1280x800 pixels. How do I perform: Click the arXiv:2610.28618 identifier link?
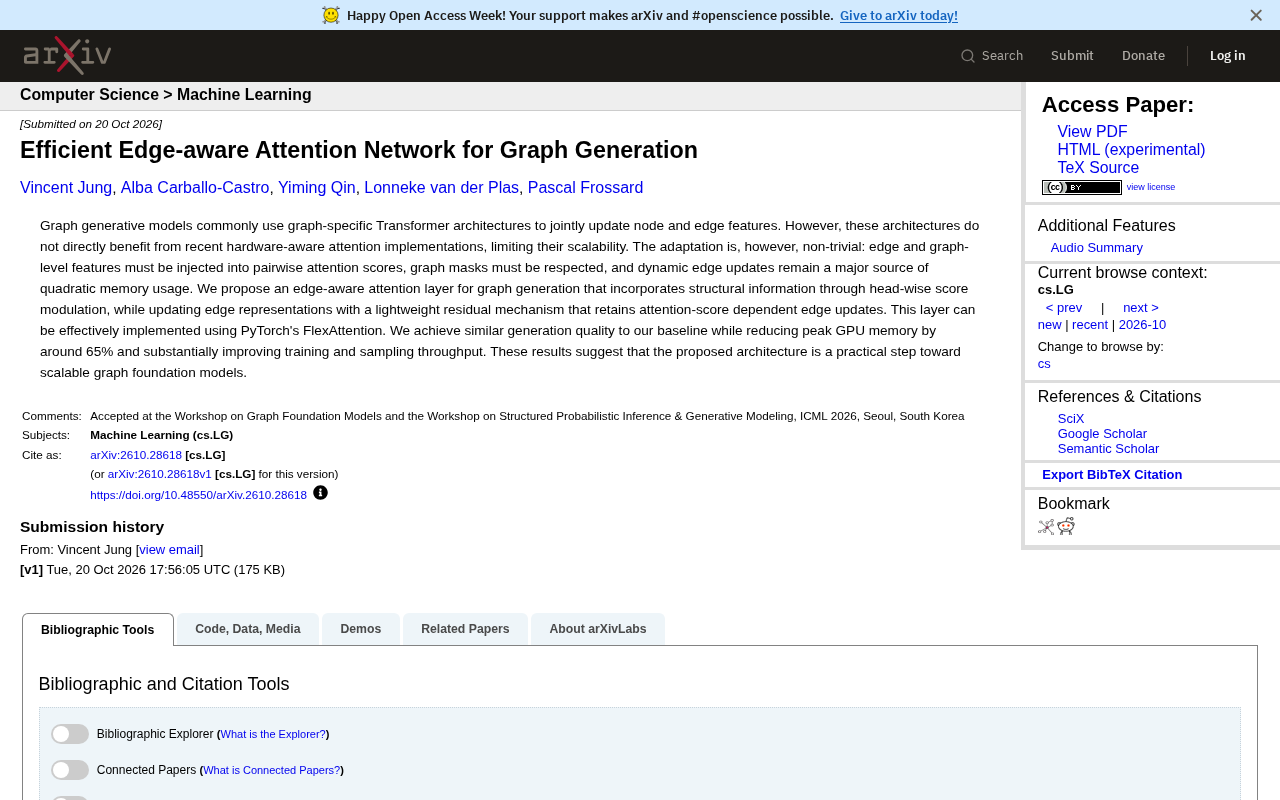(x=136, y=455)
